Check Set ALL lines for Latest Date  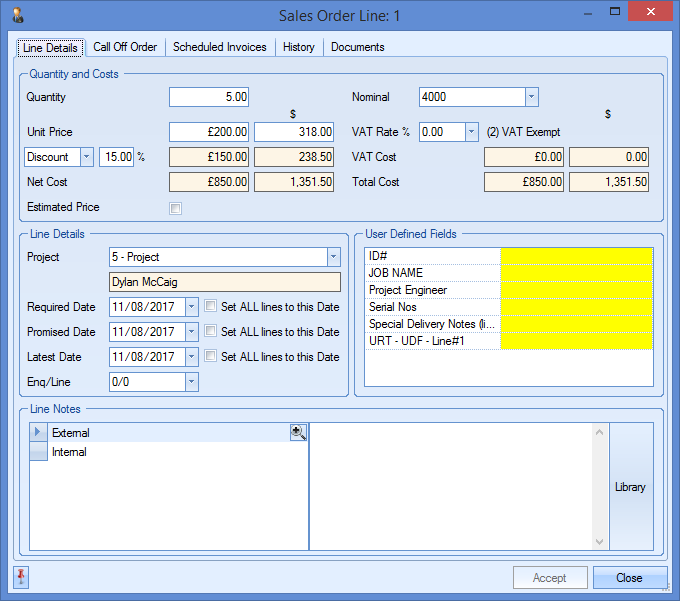(210, 357)
